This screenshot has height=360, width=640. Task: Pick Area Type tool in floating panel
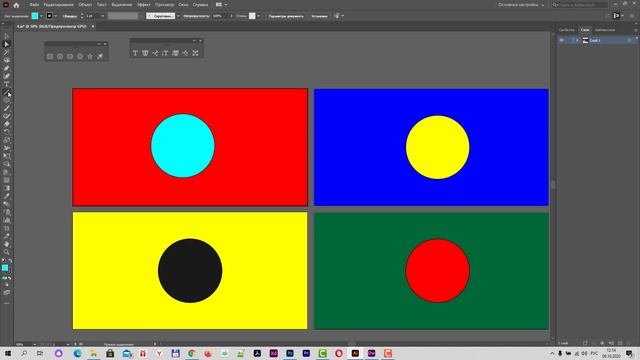[x=145, y=53]
